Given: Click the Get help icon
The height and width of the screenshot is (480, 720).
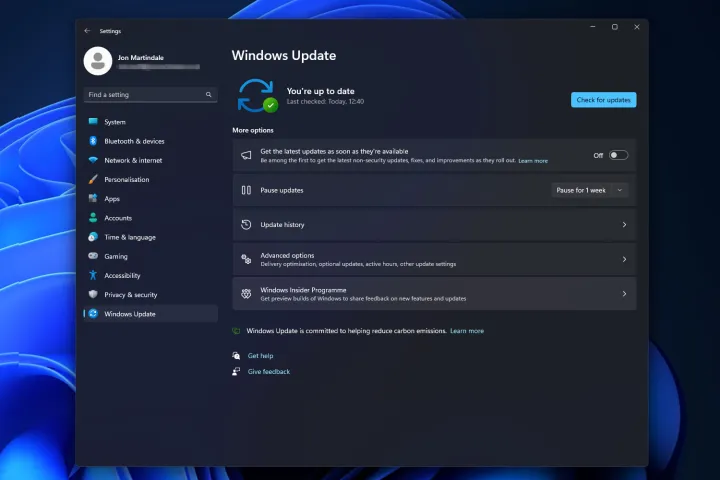Looking at the screenshot, I should pyautogui.click(x=236, y=356).
